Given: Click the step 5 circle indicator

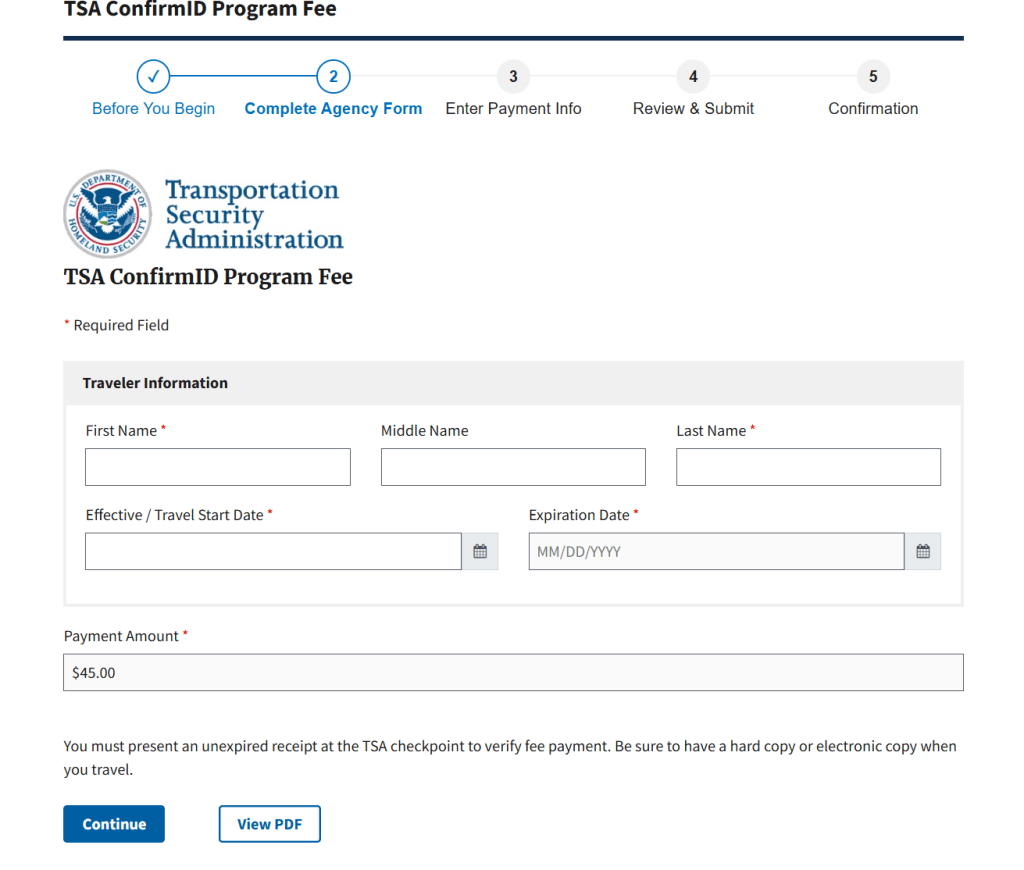Looking at the screenshot, I should (x=873, y=76).
